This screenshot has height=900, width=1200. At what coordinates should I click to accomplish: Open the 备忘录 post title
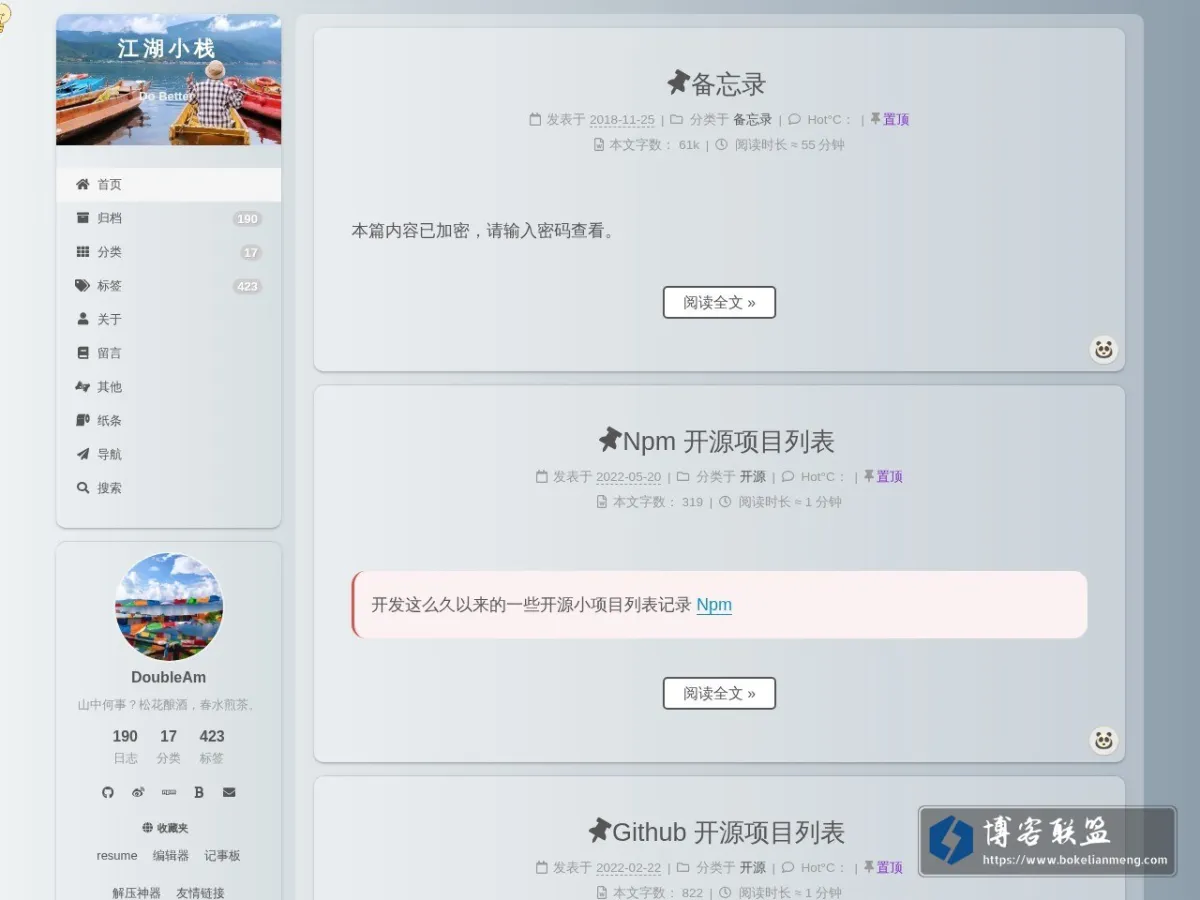[729, 84]
